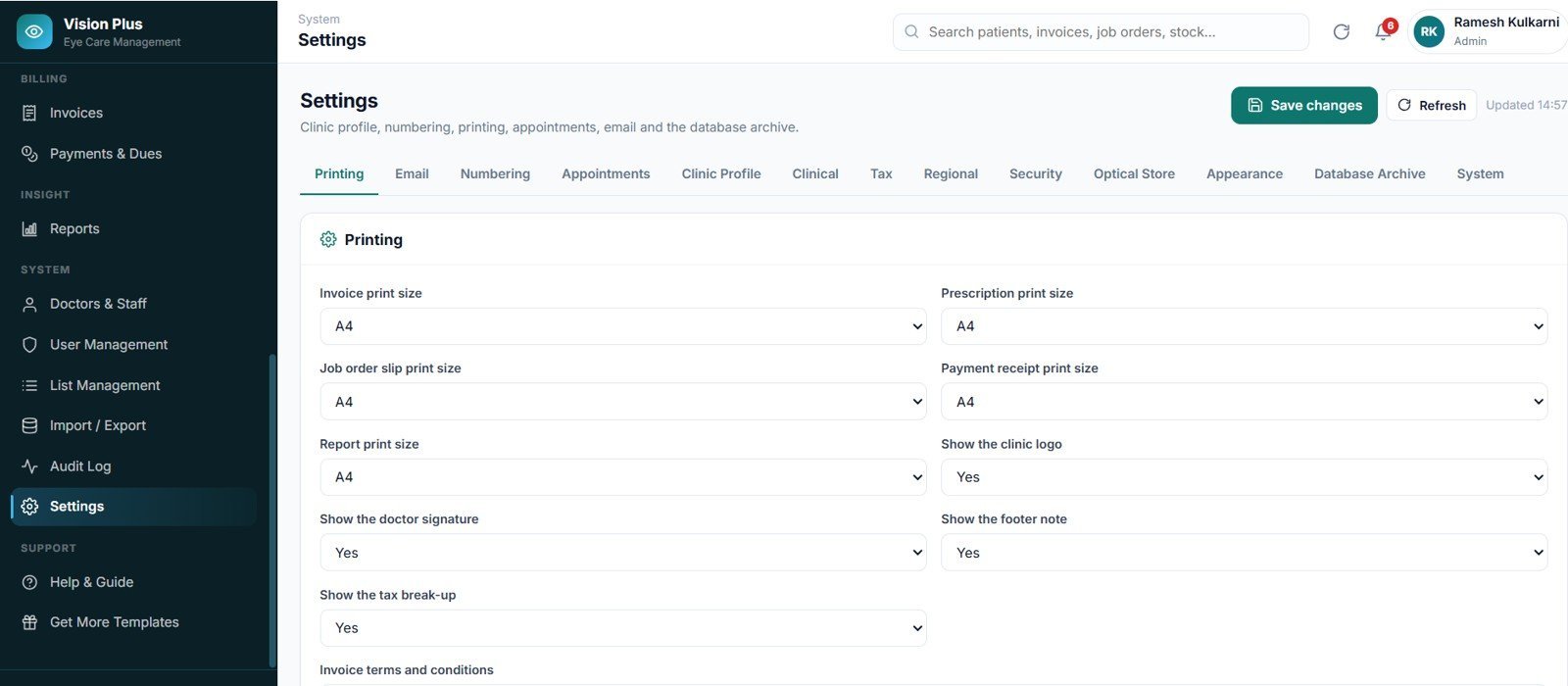Click the INSIGHT section heading
Viewport: 1568px width, 686px height.
click(x=45, y=195)
